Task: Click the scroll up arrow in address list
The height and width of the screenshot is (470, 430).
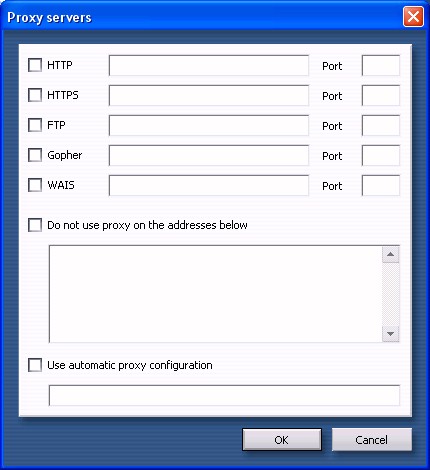Action: pos(391,255)
